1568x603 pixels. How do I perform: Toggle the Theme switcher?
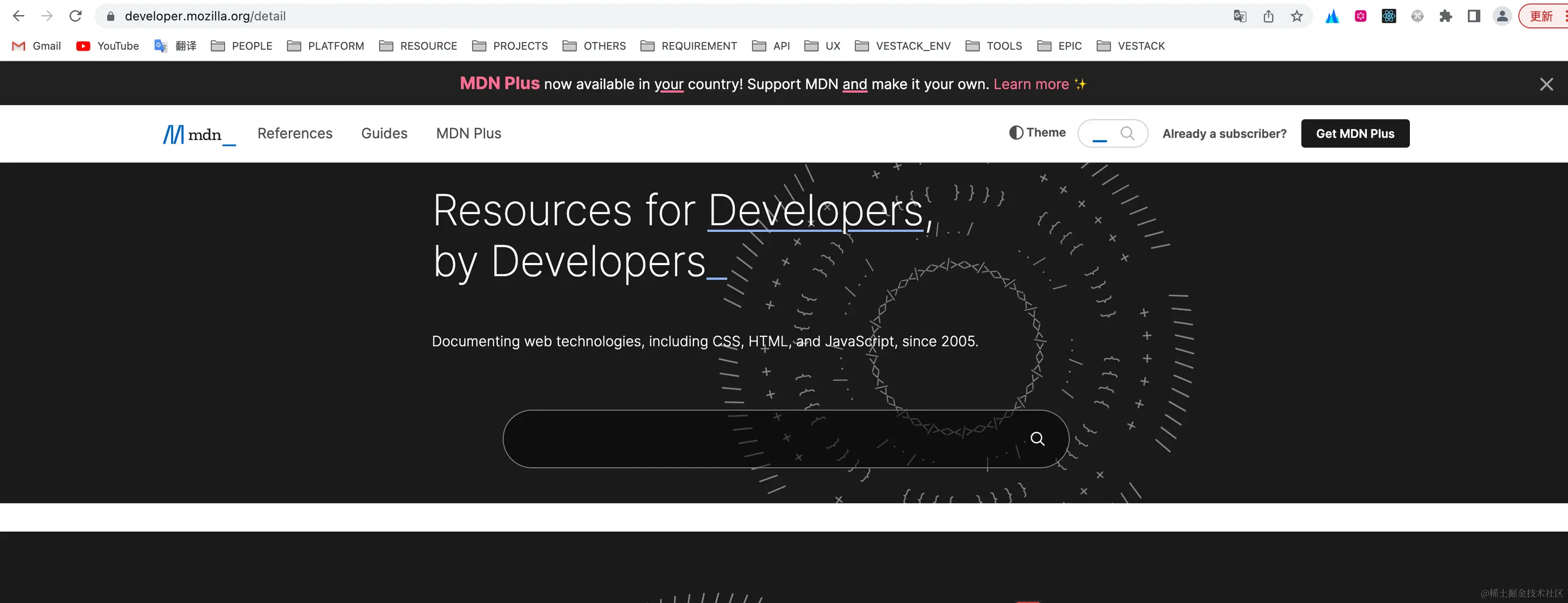1037,133
